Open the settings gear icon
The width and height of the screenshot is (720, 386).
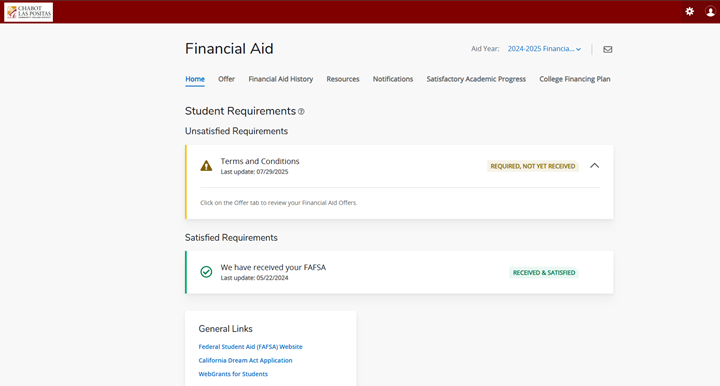point(689,11)
